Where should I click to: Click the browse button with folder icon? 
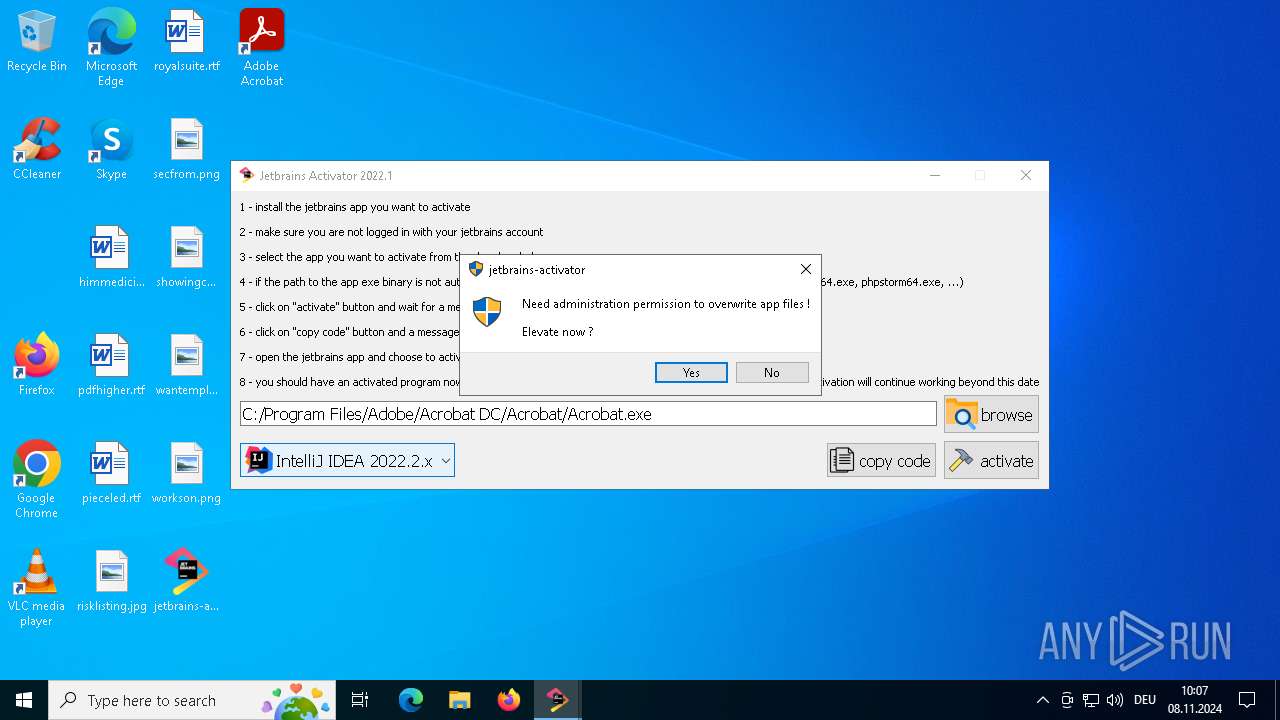click(x=991, y=414)
